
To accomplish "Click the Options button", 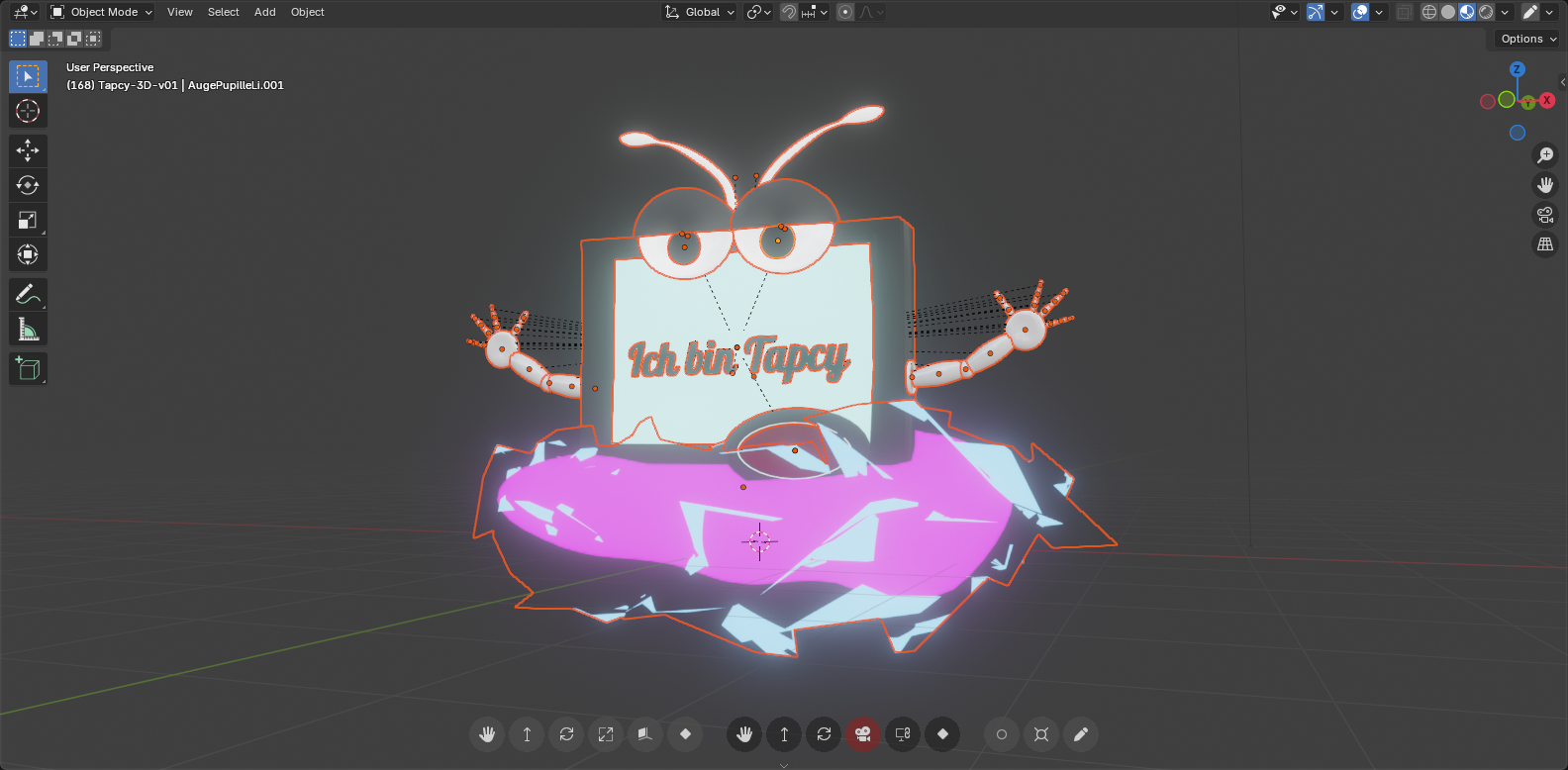I will [1527, 39].
